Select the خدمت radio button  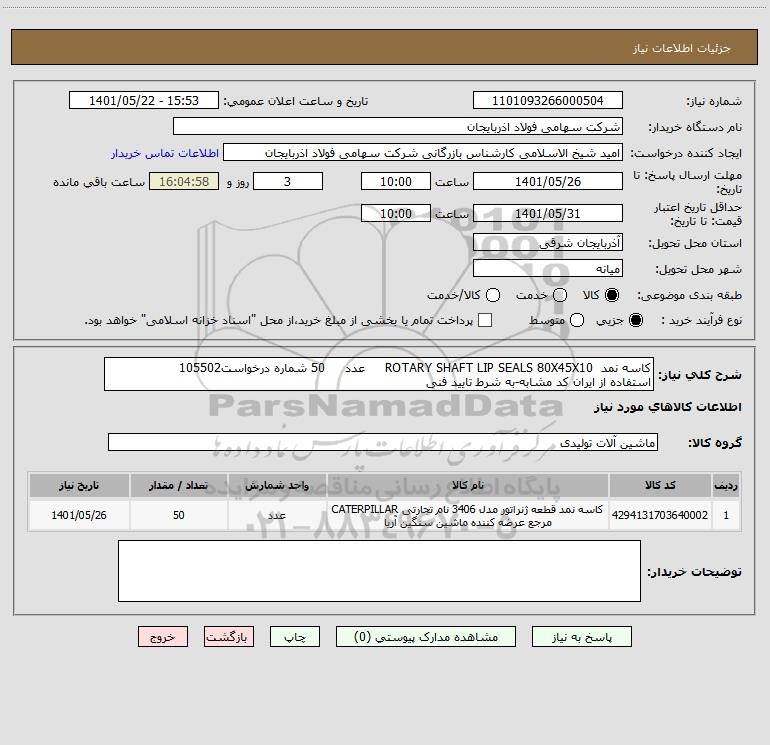tap(560, 295)
